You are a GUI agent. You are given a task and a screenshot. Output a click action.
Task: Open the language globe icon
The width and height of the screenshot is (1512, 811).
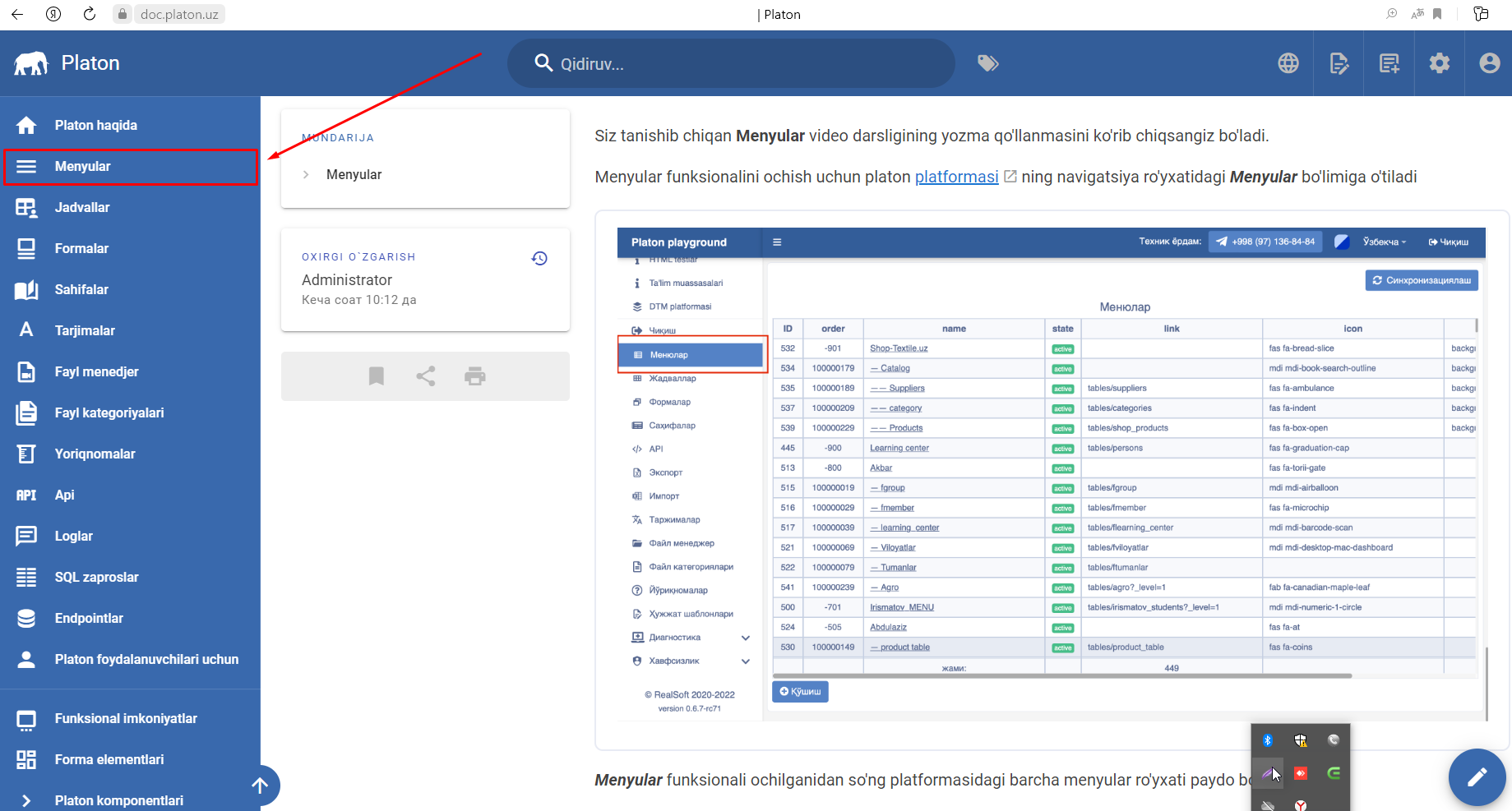pyautogui.click(x=1288, y=63)
